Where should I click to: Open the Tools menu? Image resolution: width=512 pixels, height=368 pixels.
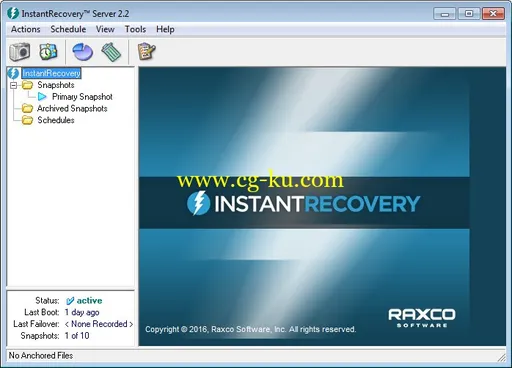[x=135, y=29]
